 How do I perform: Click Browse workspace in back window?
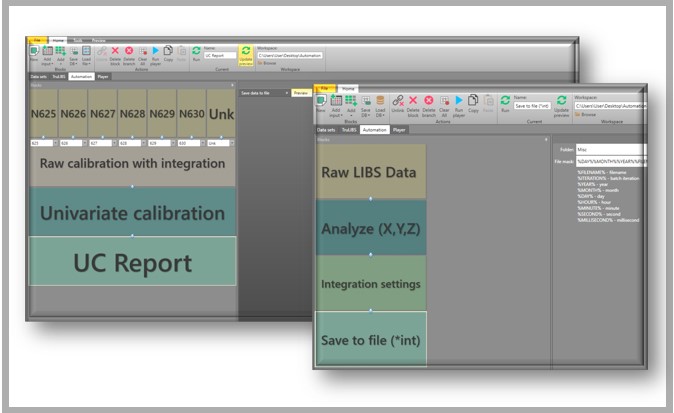tap(267, 63)
